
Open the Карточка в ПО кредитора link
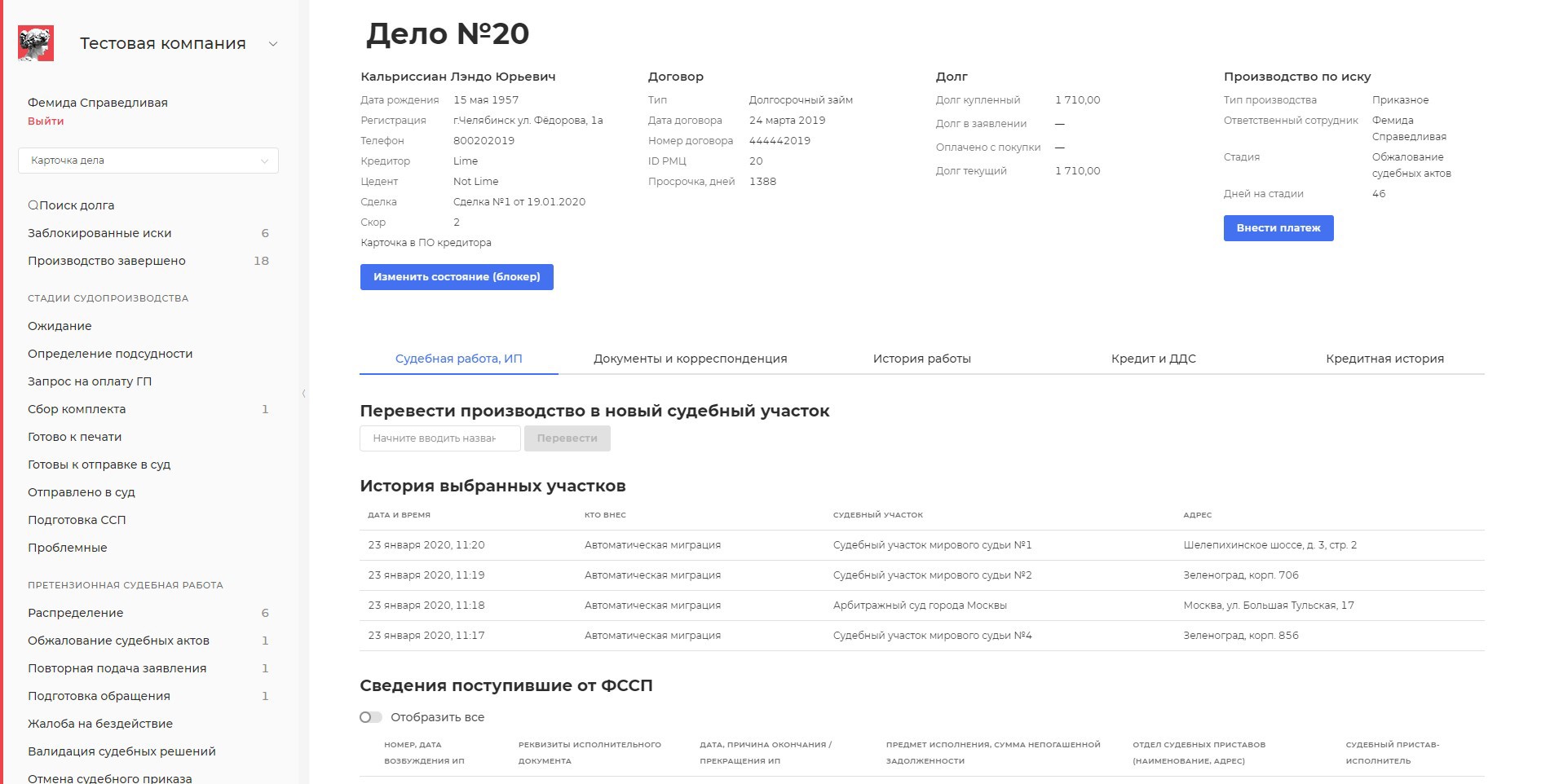(x=426, y=243)
